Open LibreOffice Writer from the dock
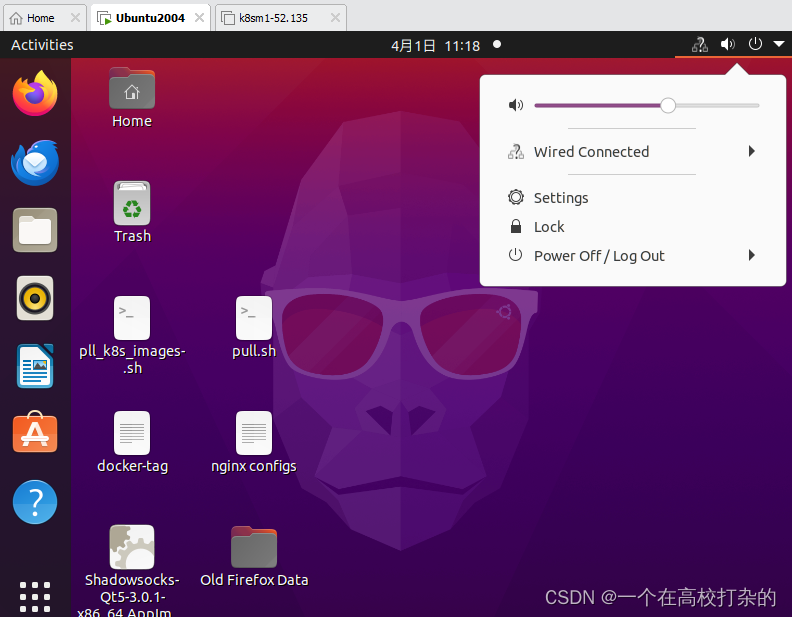The image size is (792, 617). click(35, 366)
